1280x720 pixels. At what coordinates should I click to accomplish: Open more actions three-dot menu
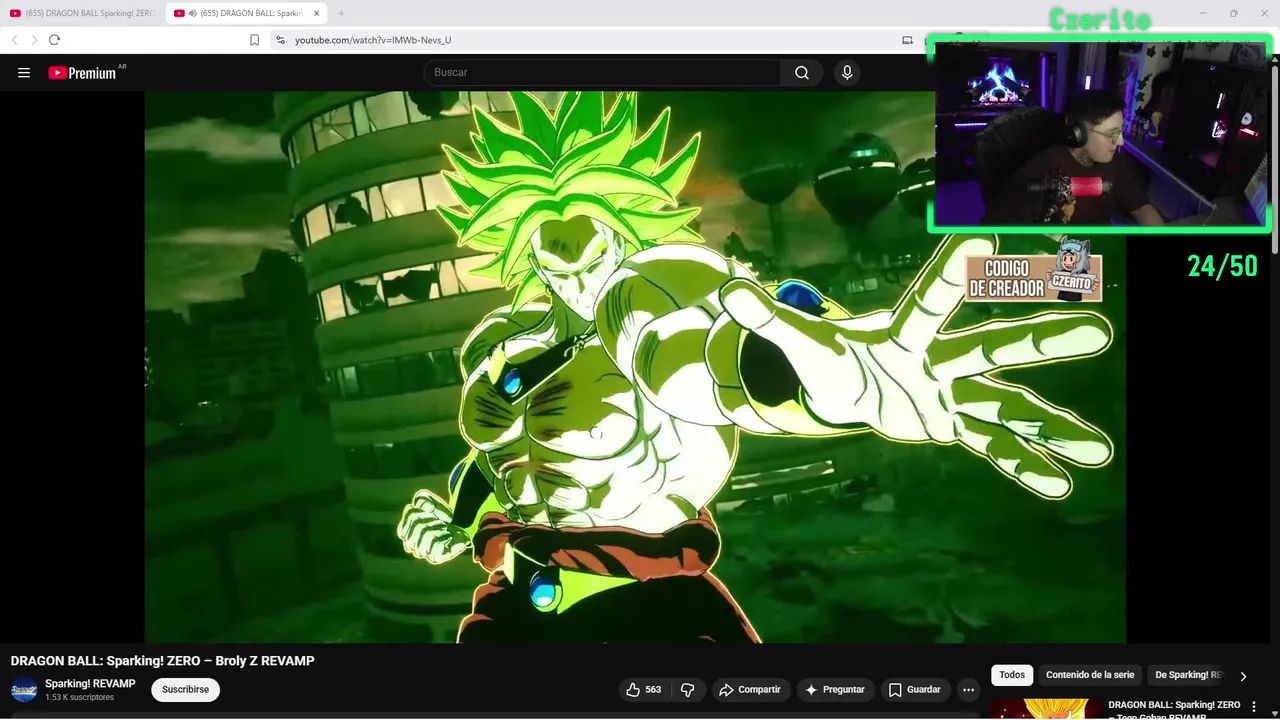[968, 689]
